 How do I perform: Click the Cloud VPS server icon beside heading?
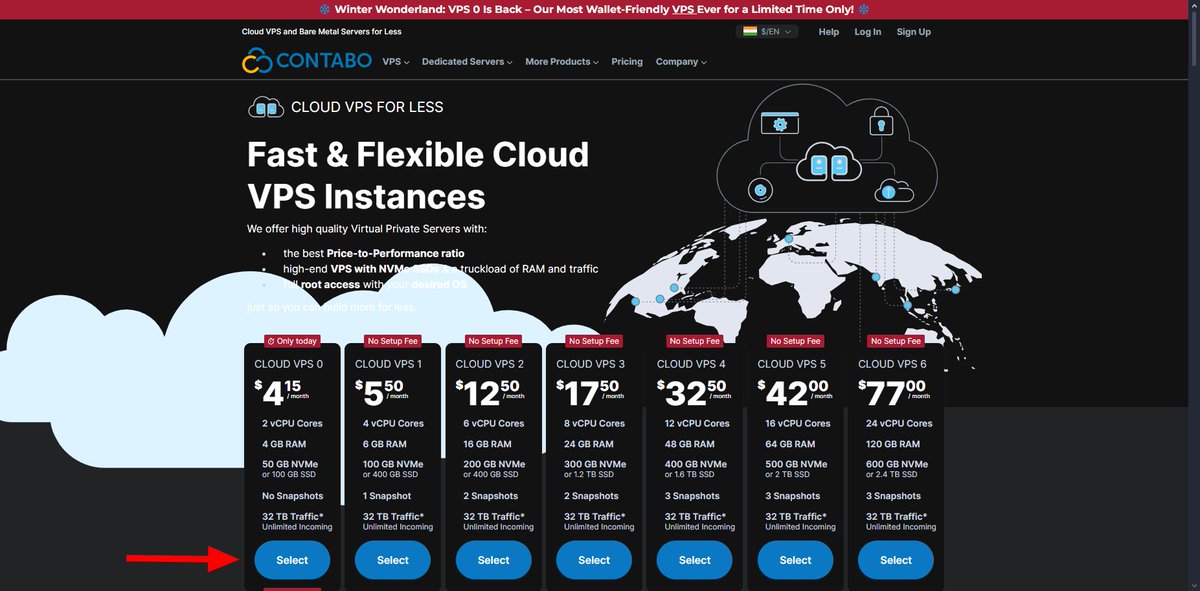(265, 107)
